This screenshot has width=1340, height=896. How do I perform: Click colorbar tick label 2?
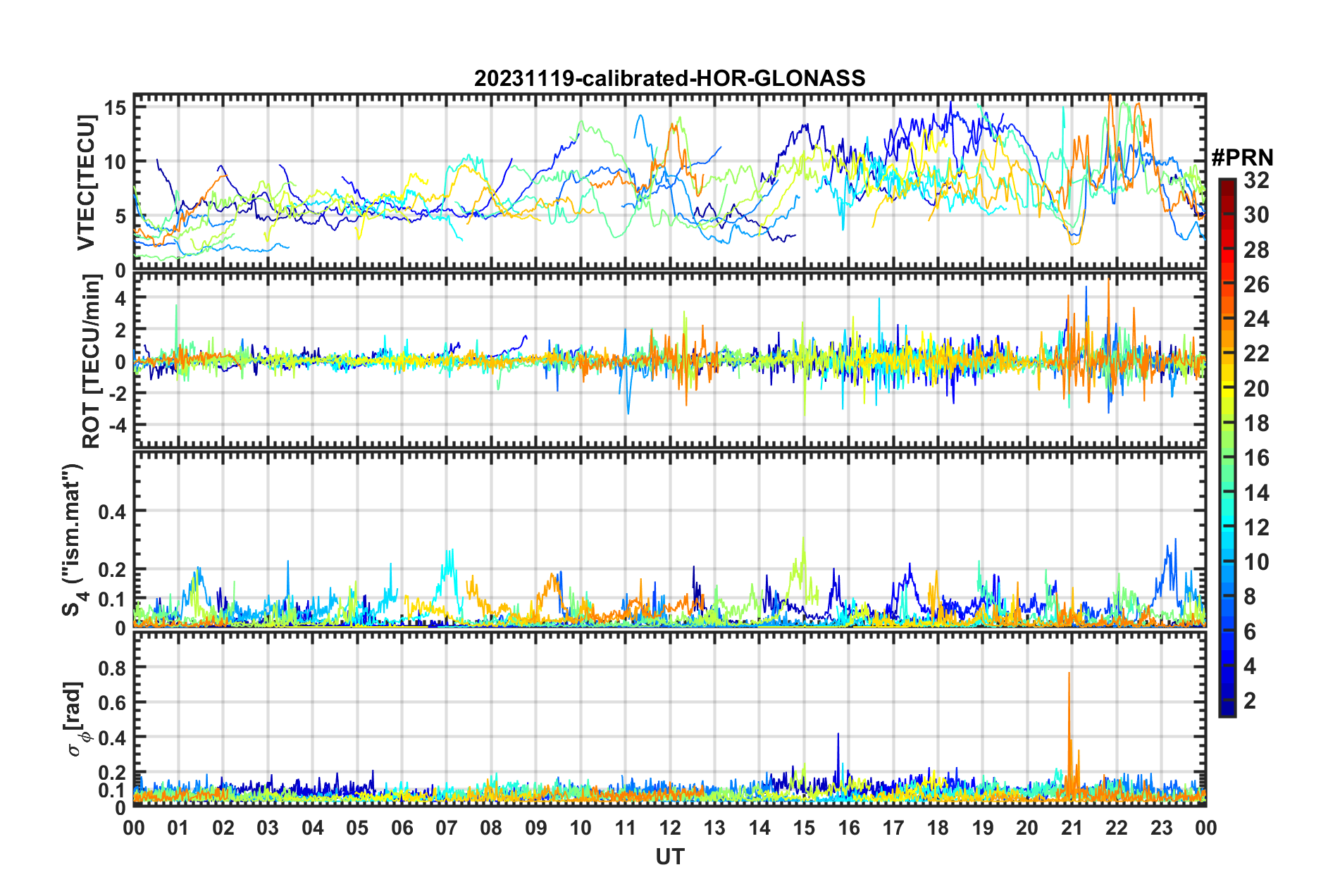[x=1250, y=700]
